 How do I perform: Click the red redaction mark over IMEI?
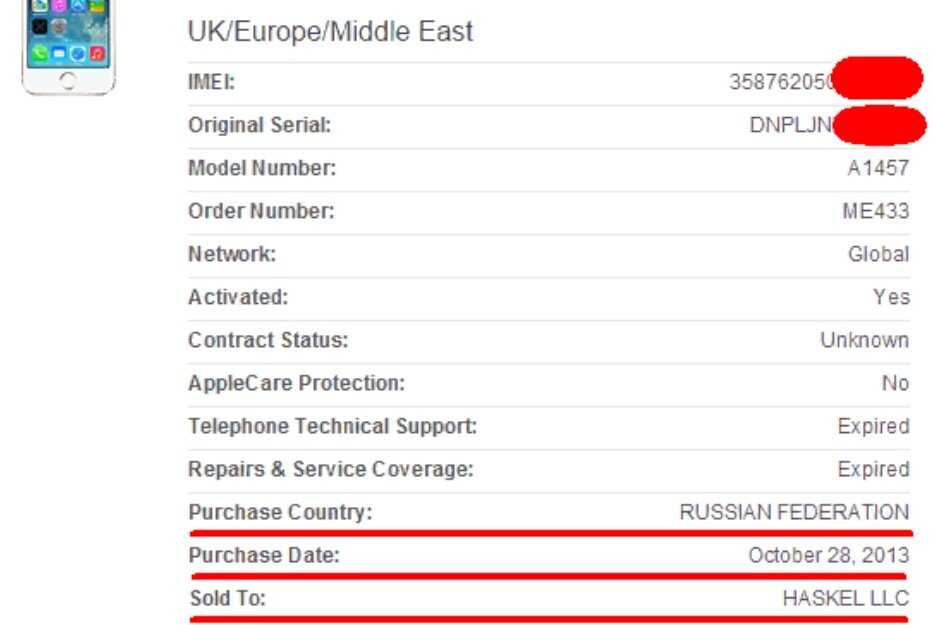point(876,79)
